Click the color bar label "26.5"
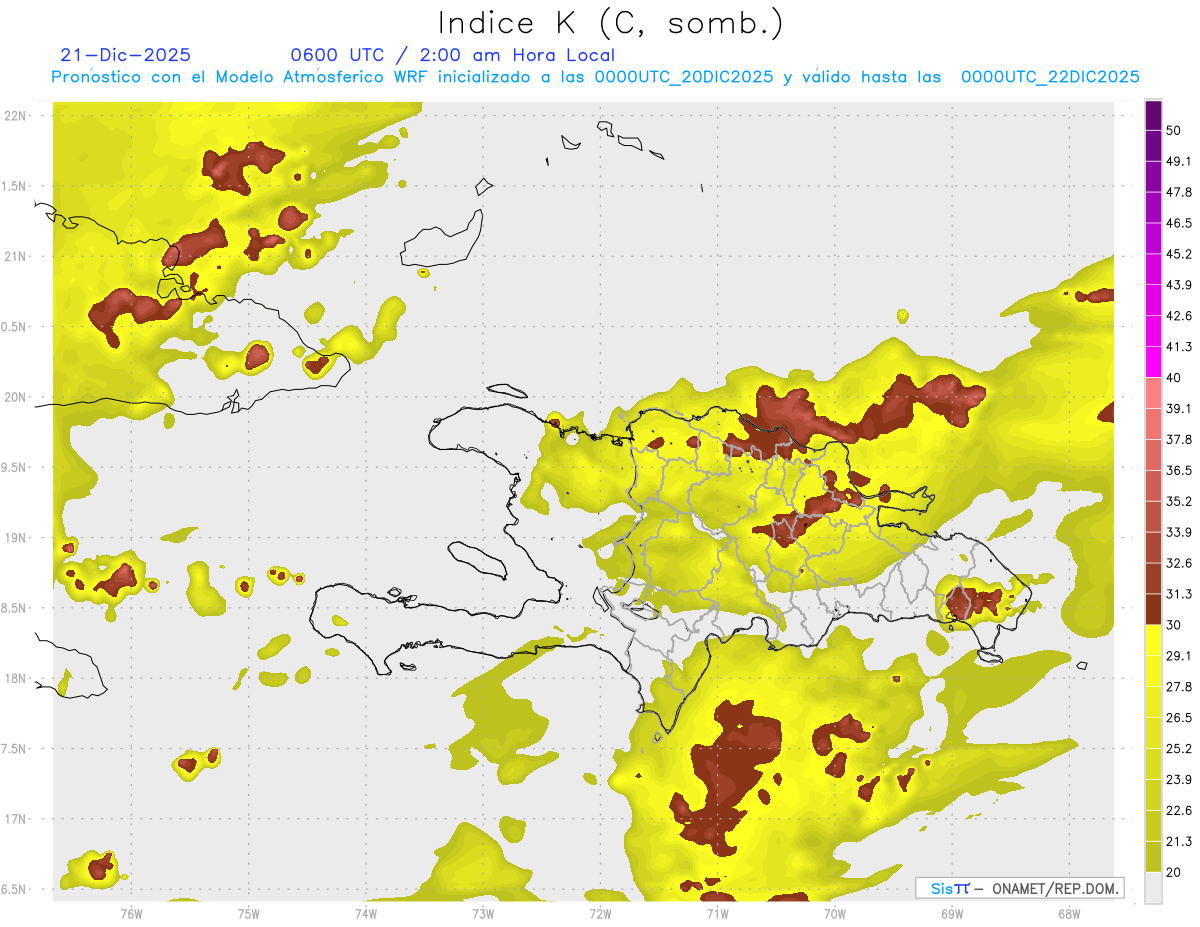 click(x=1179, y=718)
